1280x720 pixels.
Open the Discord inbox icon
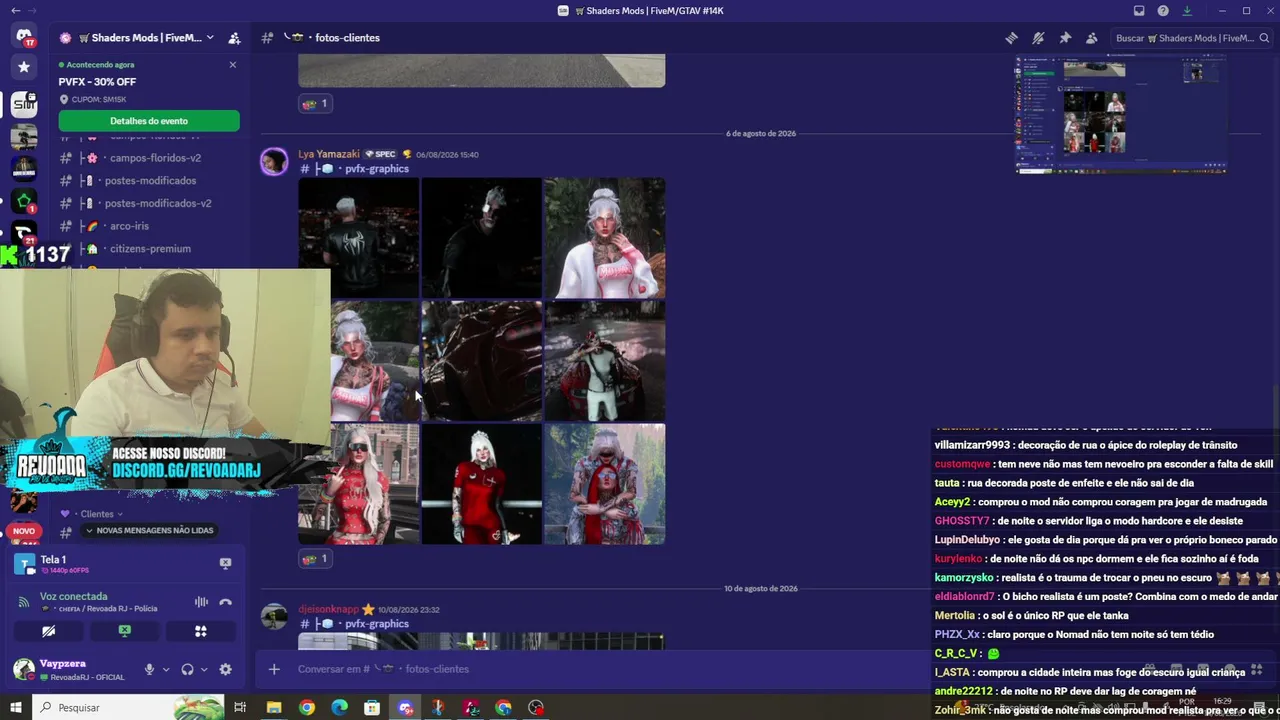(x=1139, y=11)
